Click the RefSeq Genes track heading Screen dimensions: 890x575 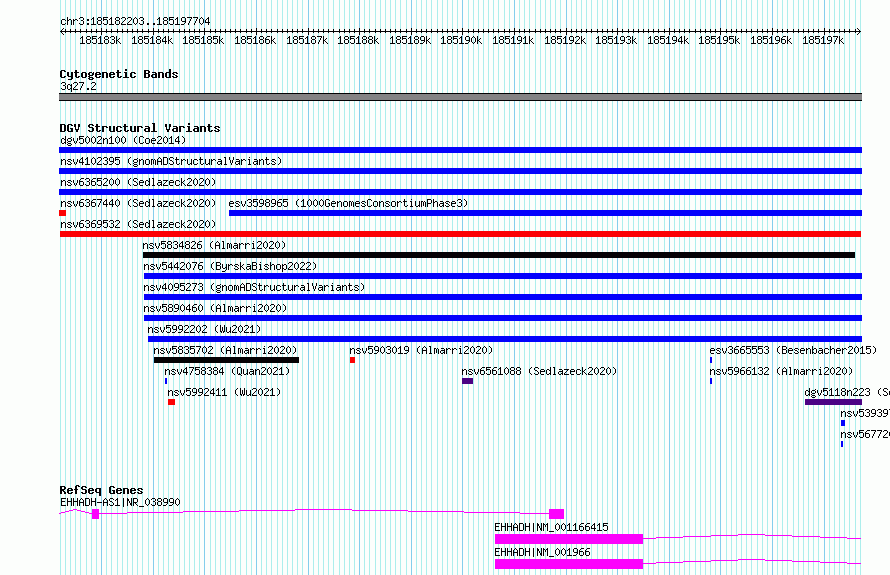pos(101,490)
